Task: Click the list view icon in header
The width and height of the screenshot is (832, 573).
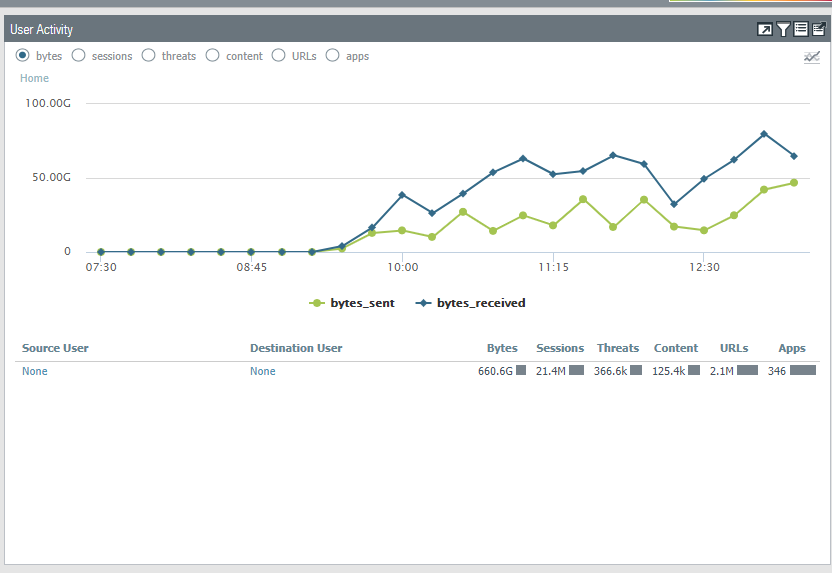Action: click(x=801, y=30)
